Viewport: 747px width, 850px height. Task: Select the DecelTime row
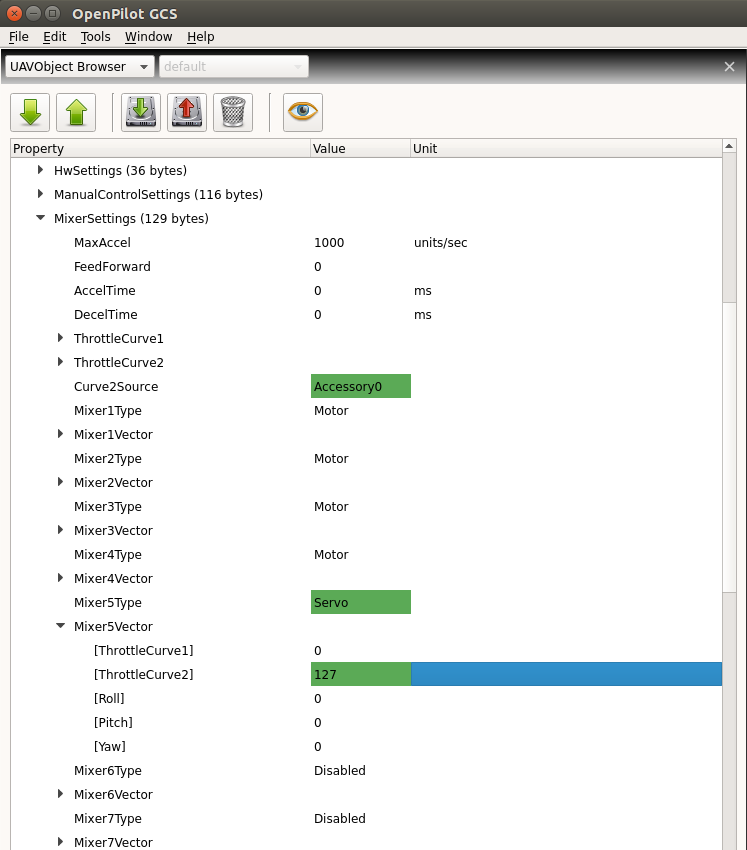click(x=366, y=314)
